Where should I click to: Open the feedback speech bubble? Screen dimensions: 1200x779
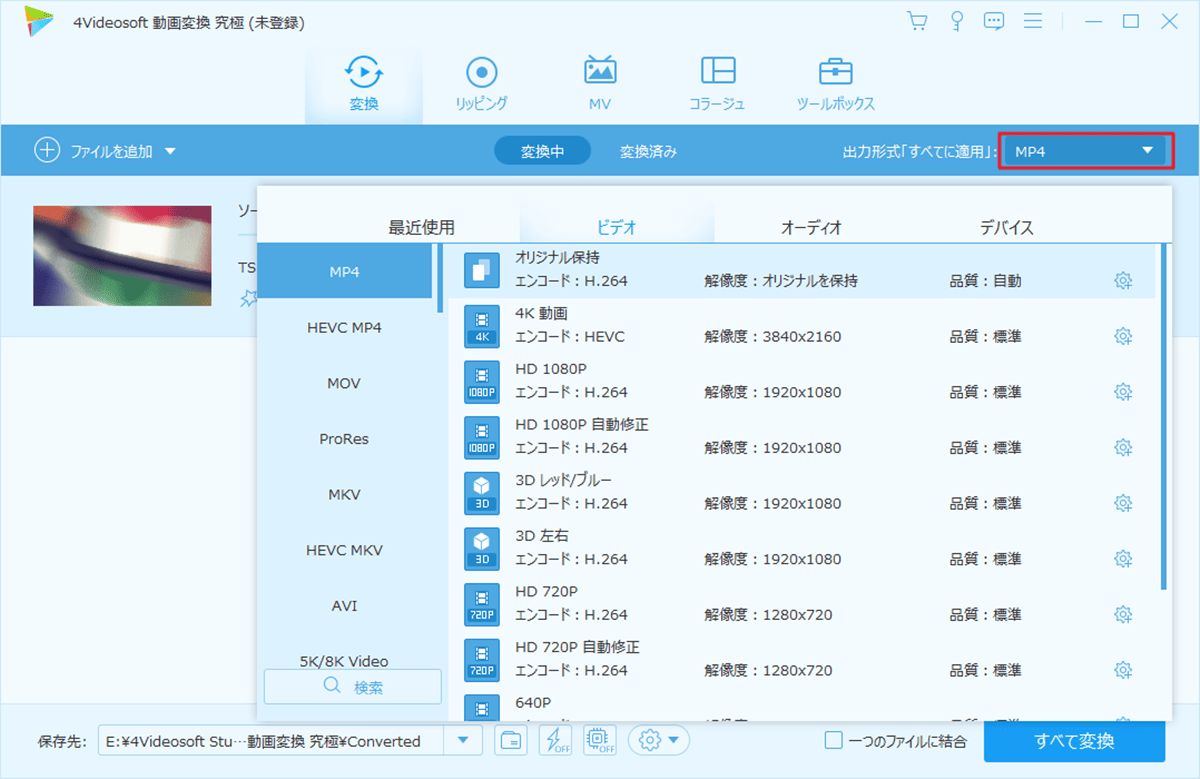coord(993,20)
